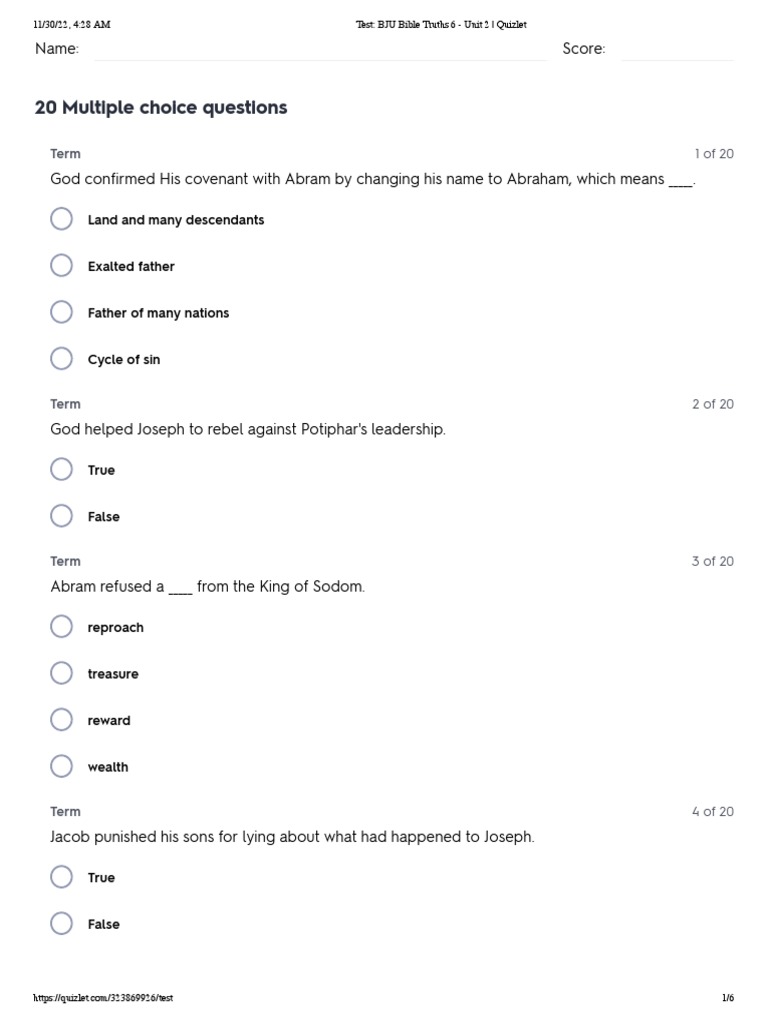Choose the 'treasure' answer option
Screen dimensions: 768x1024
tap(61, 673)
